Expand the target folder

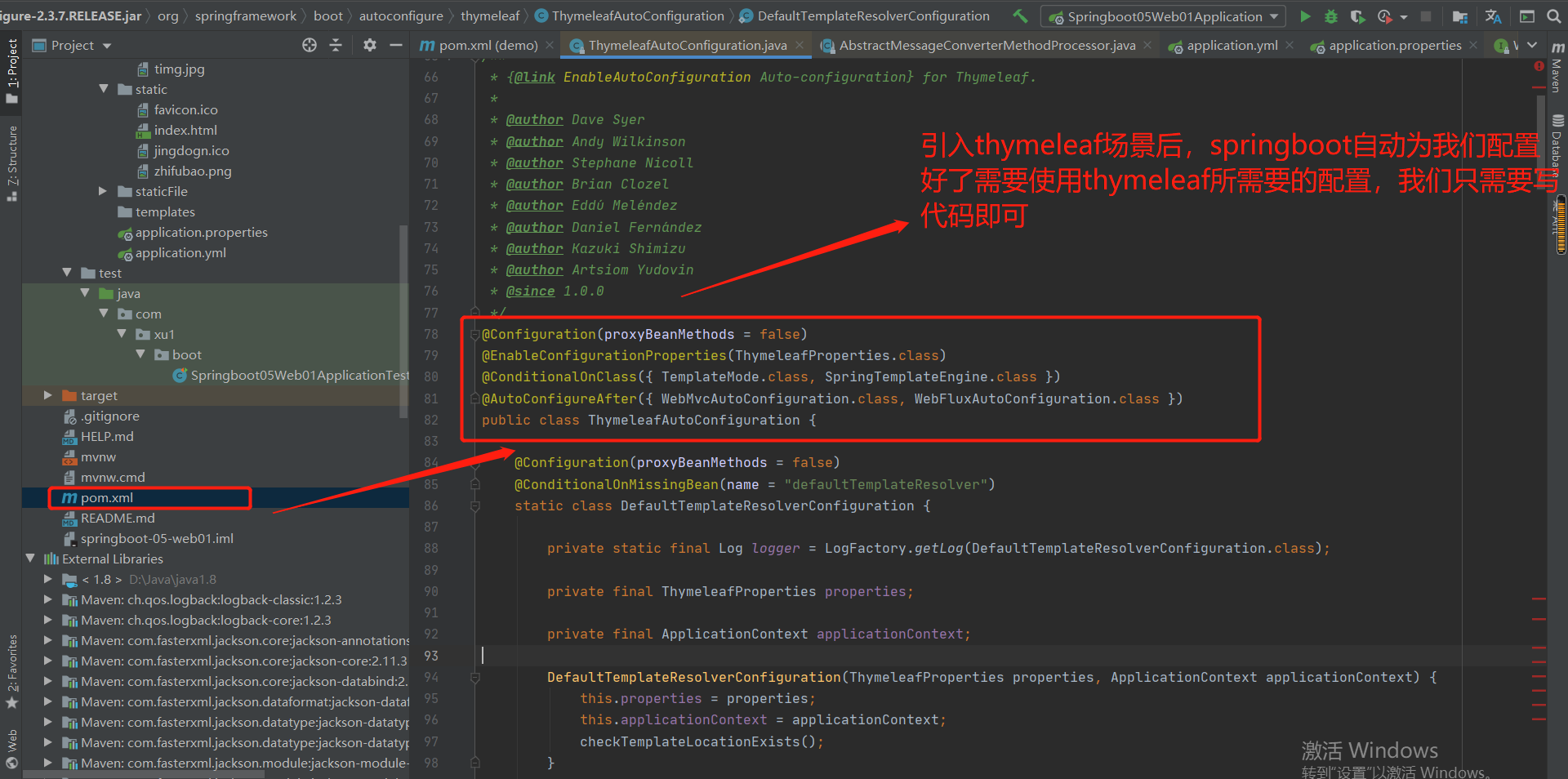point(48,395)
